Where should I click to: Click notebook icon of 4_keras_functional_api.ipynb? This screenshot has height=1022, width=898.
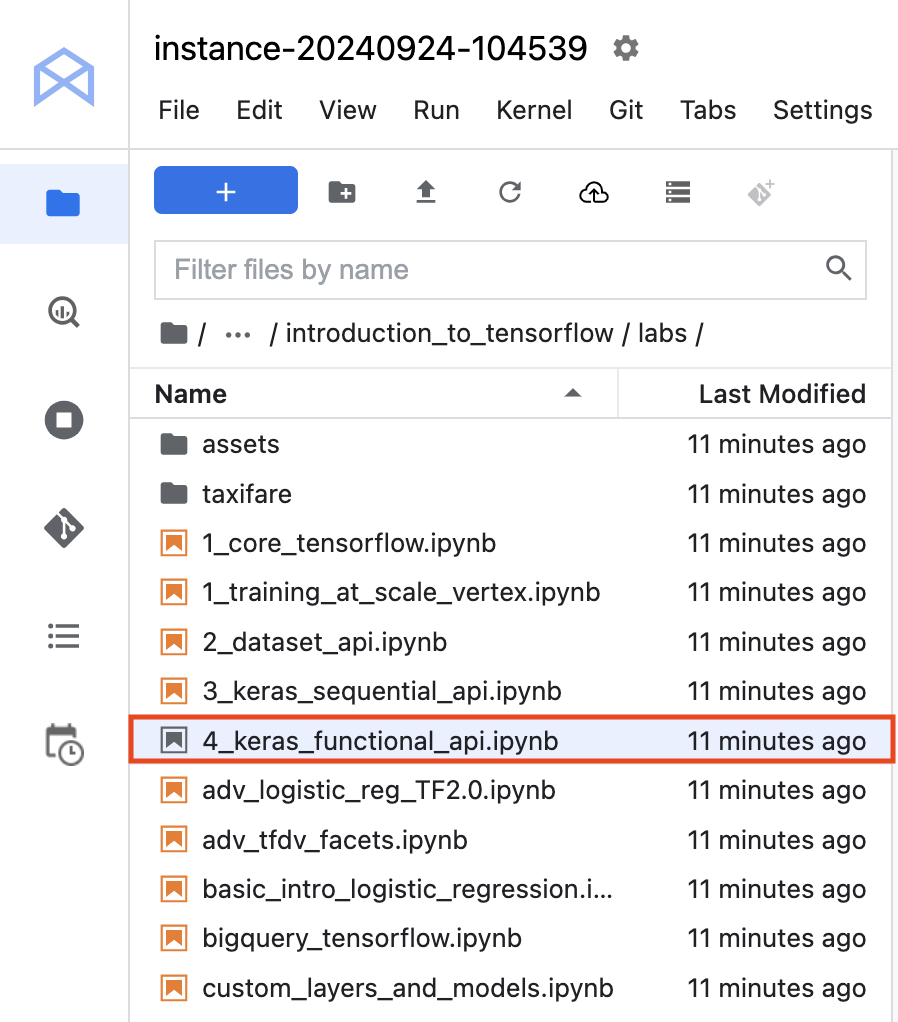(x=174, y=740)
